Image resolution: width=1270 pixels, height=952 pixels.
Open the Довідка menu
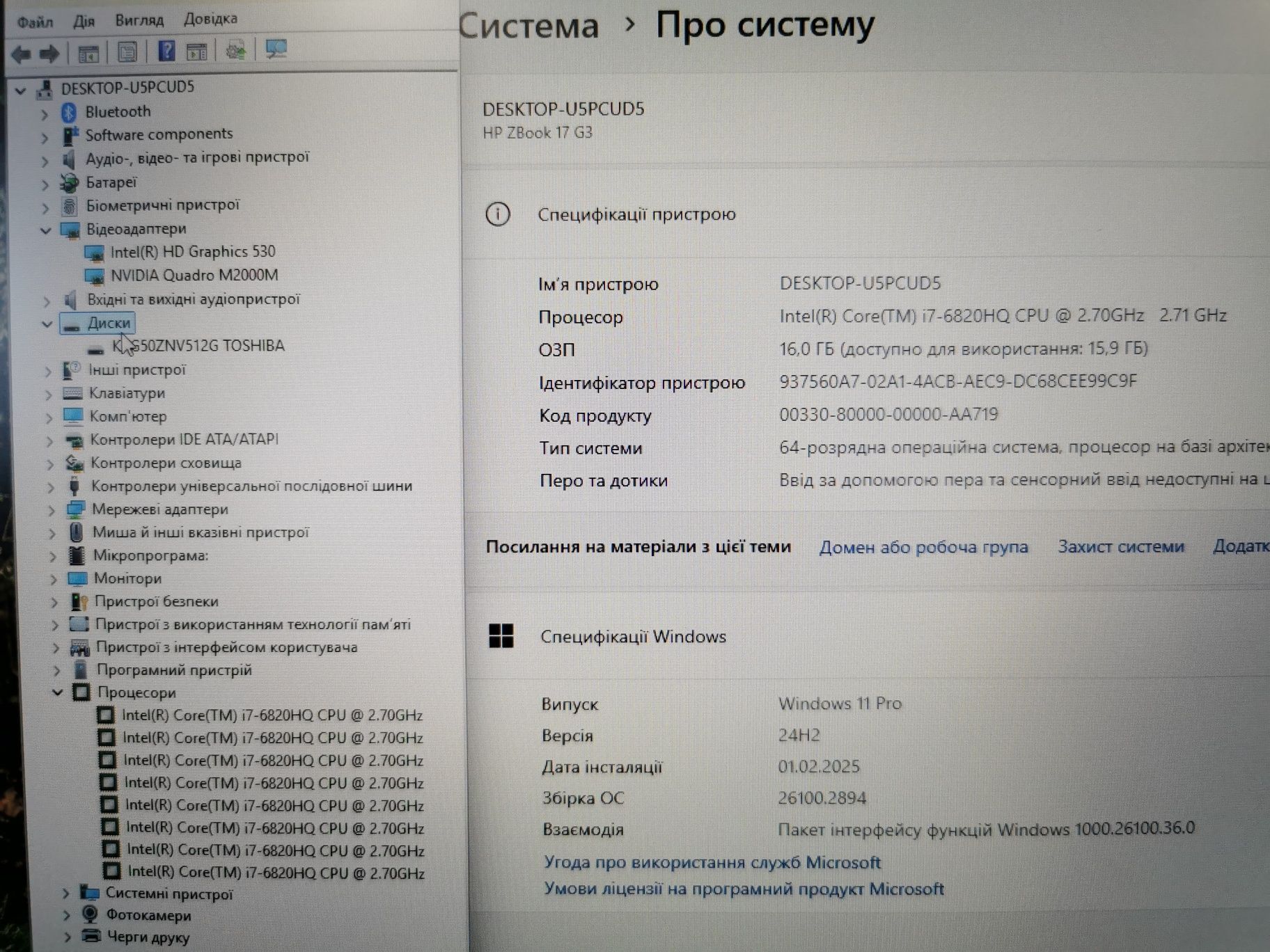210,19
